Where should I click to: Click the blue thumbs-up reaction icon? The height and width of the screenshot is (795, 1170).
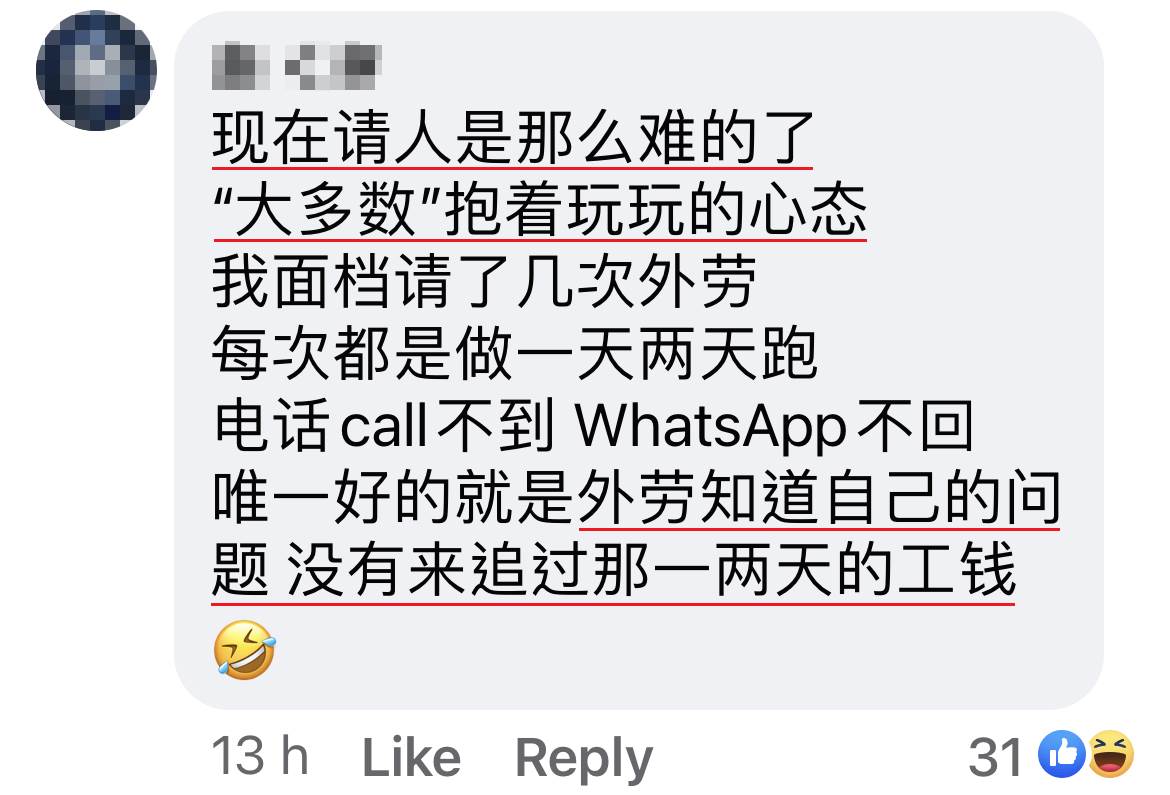tap(1062, 754)
